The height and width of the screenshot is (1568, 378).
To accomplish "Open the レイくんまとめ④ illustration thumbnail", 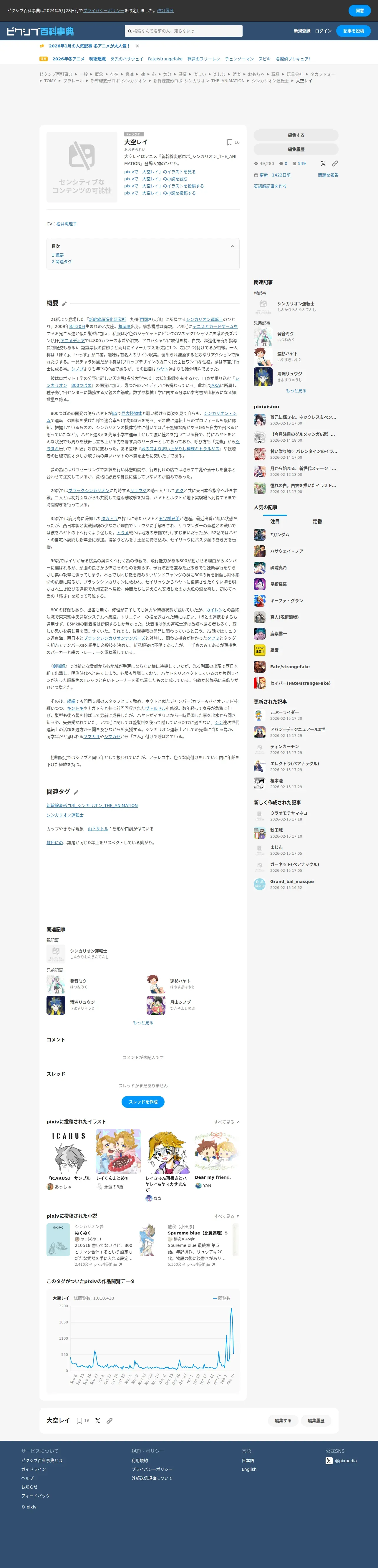I will tap(118, 1152).
